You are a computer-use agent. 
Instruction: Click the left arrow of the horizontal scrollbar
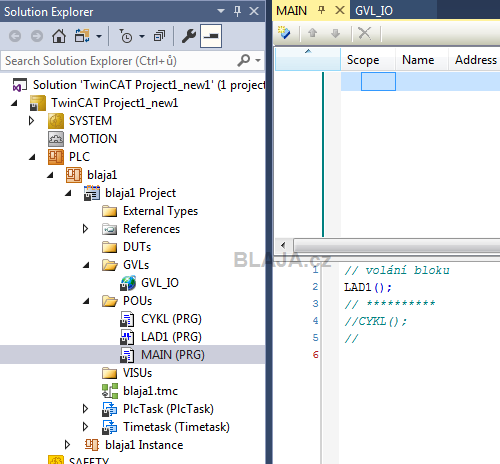point(283,246)
